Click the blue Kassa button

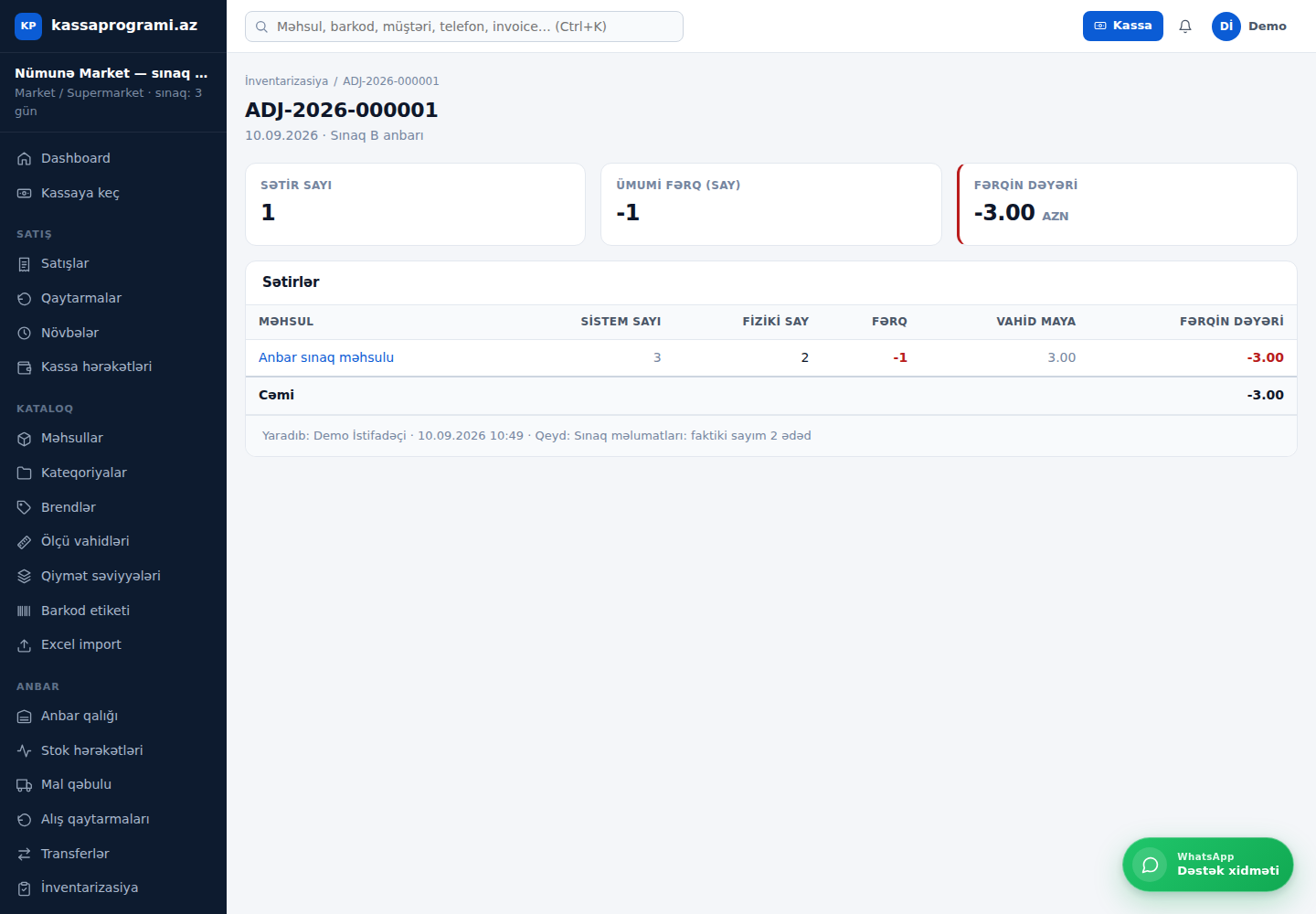[1123, 27]
